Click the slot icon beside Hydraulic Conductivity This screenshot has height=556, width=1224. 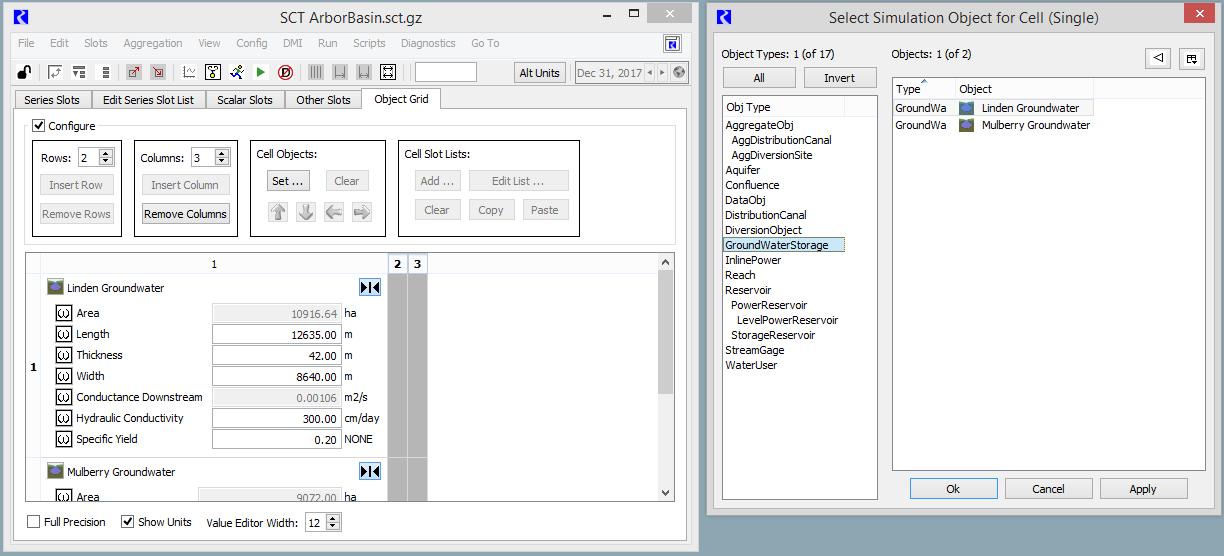tap(64, 418)
